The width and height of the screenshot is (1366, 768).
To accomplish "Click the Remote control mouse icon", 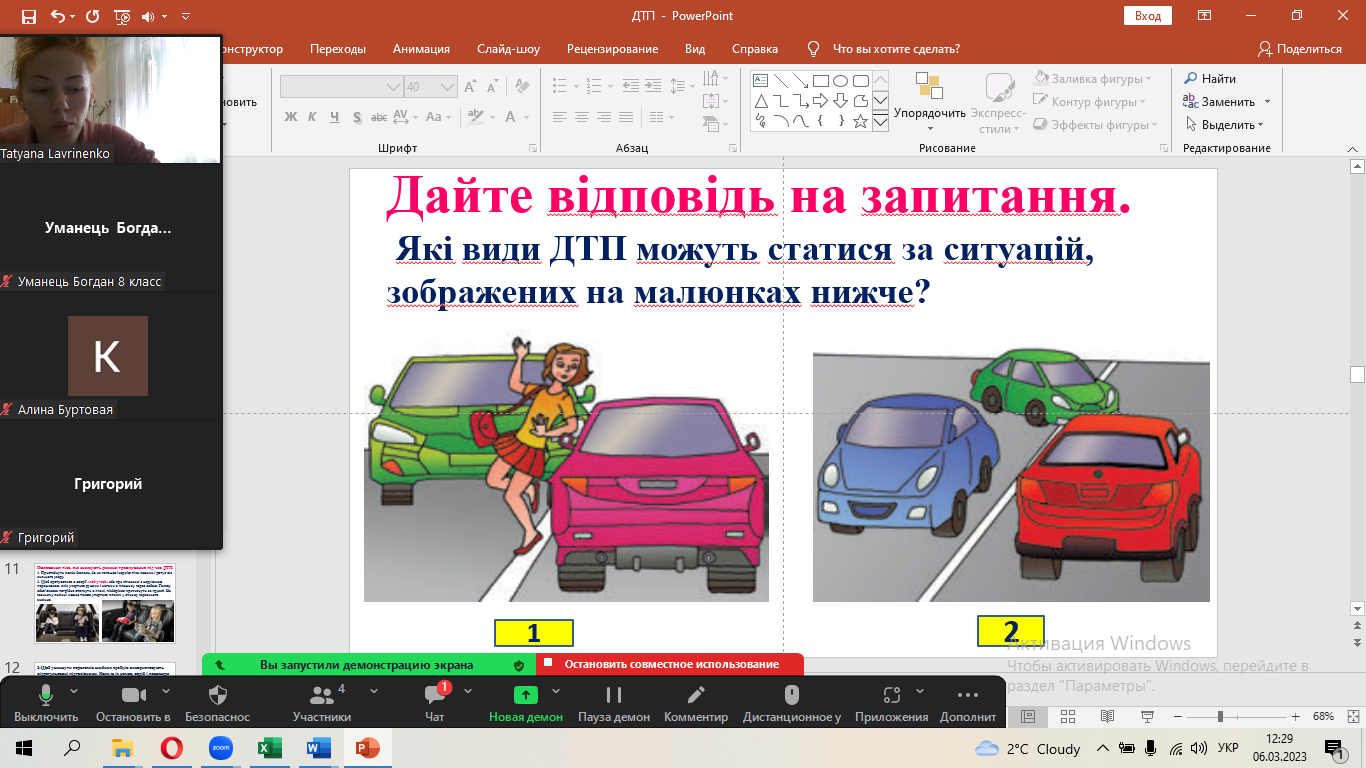I will click(x=791, y=696).
